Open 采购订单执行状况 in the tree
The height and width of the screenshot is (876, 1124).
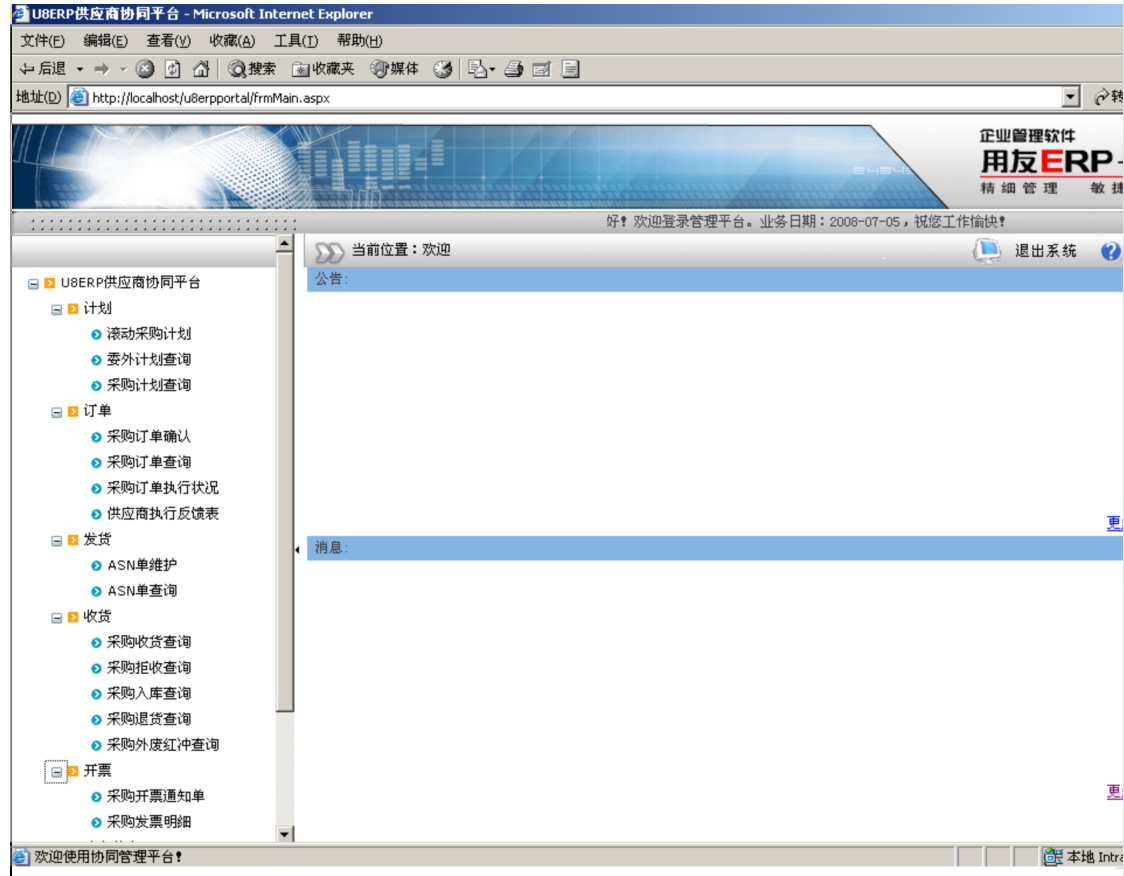point(163,488)
